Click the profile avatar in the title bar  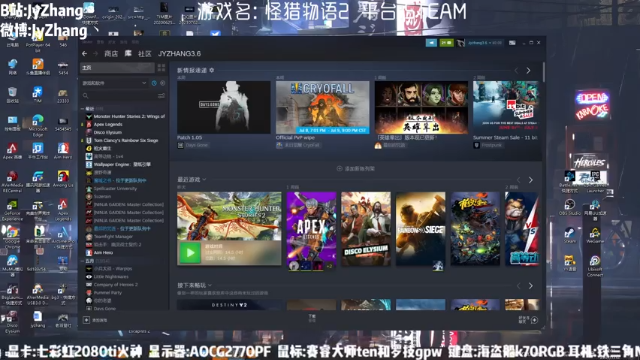point(461,42)
